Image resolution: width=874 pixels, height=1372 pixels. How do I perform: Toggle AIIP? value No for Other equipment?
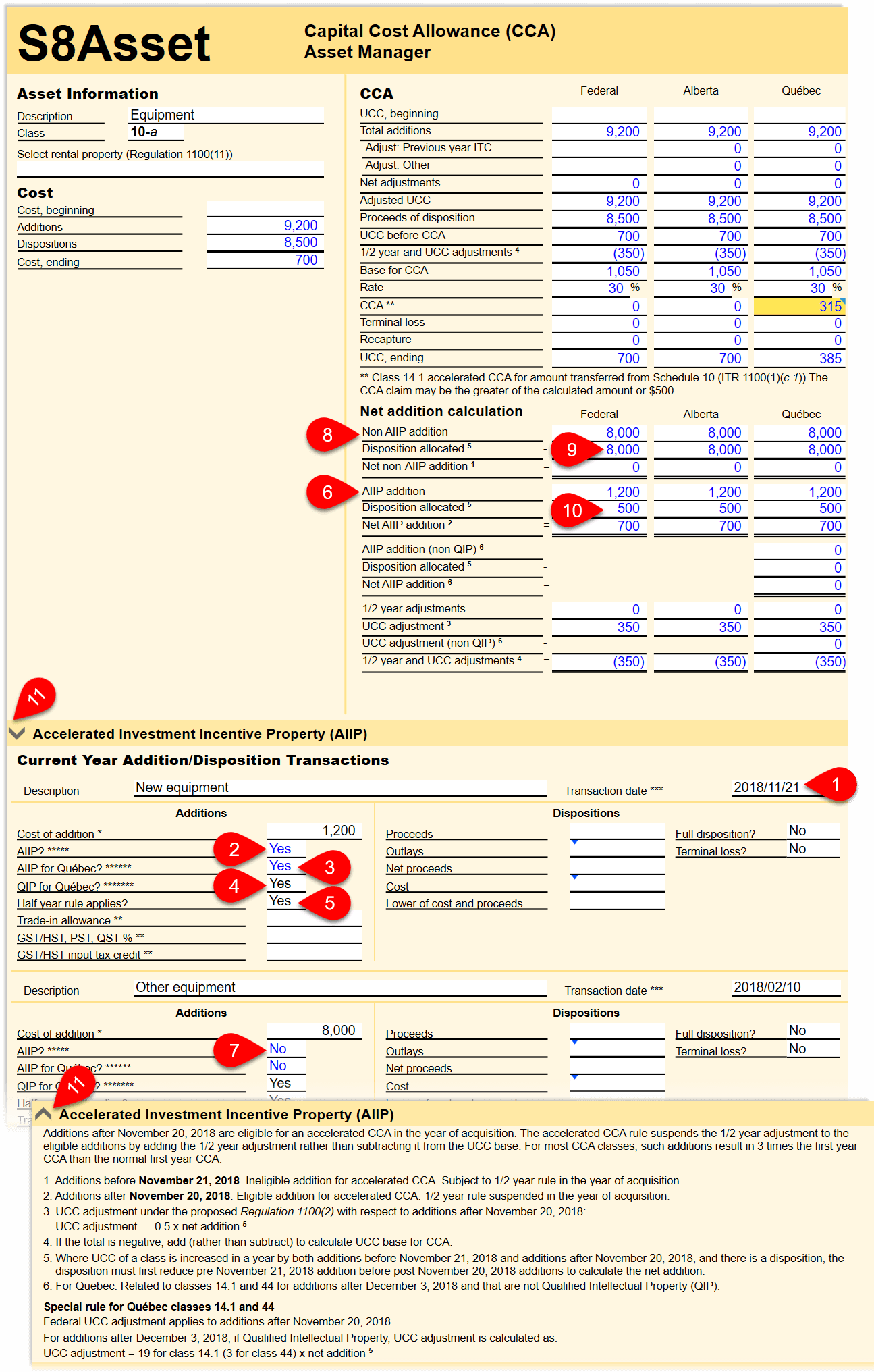pyautogui.click(x=286, y=1049)
